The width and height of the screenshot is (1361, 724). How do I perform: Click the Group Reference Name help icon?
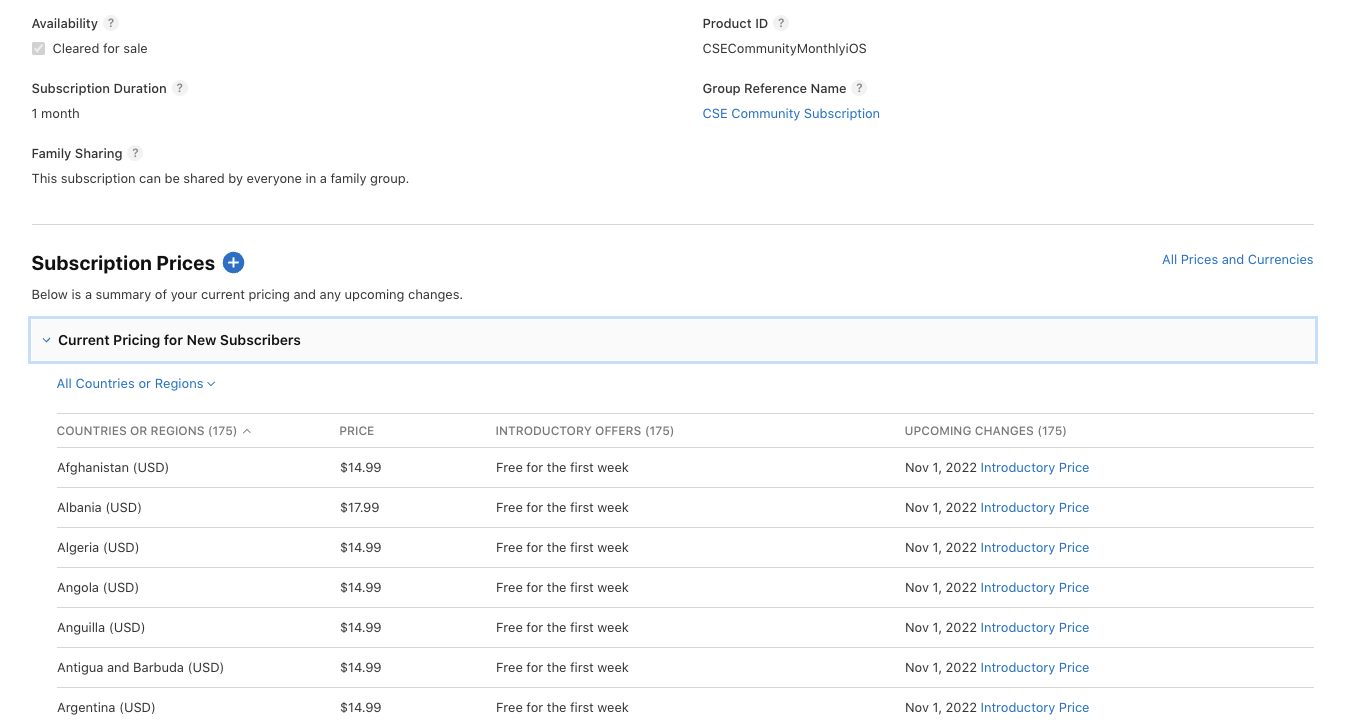pos(860,88)
